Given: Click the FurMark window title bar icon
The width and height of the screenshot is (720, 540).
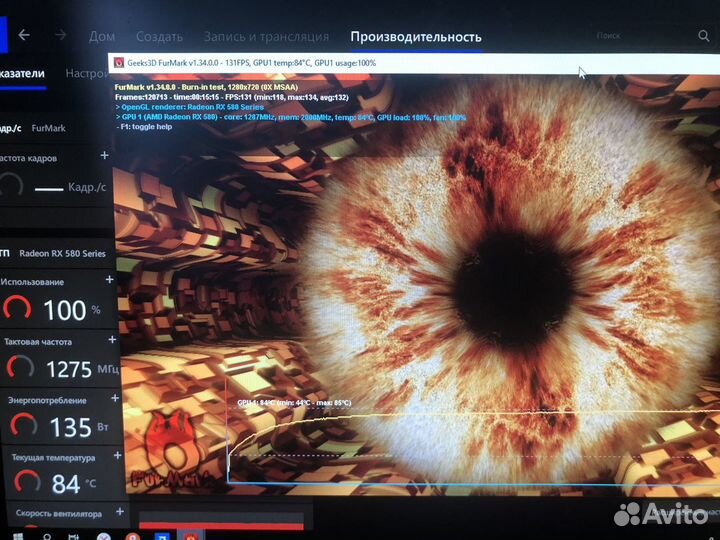Looking at the screenshot, I should point(119,63).
